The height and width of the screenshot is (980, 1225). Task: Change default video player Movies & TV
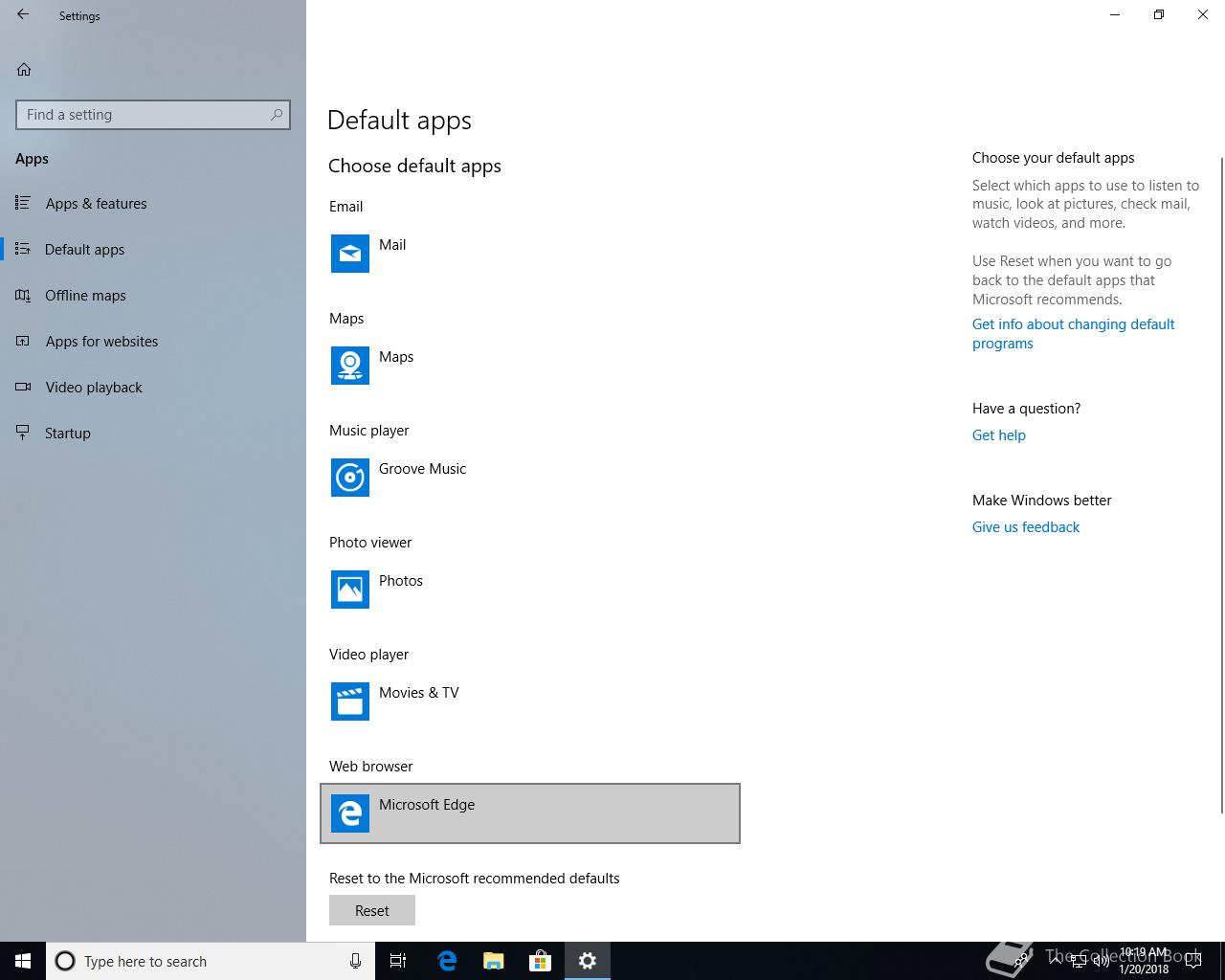tap(530, 702)
